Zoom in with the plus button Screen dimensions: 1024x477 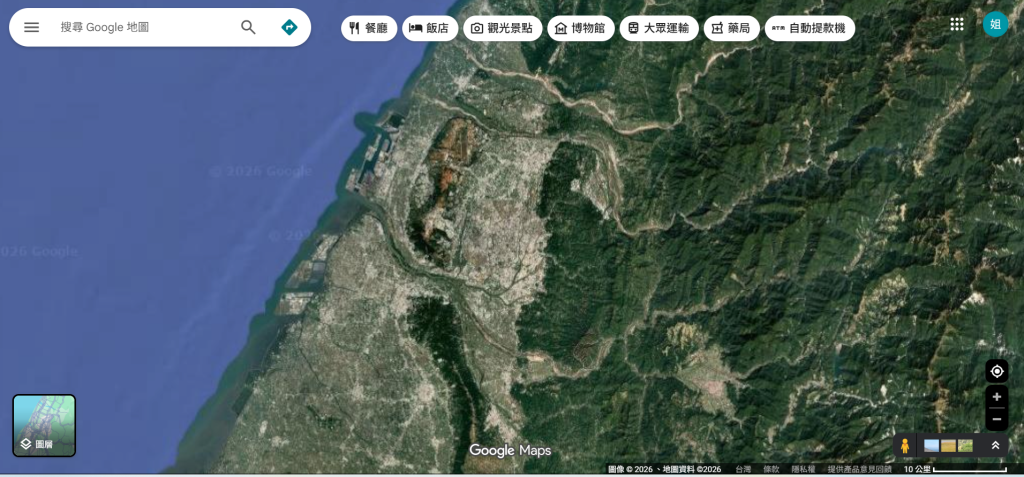coord(996,397)
